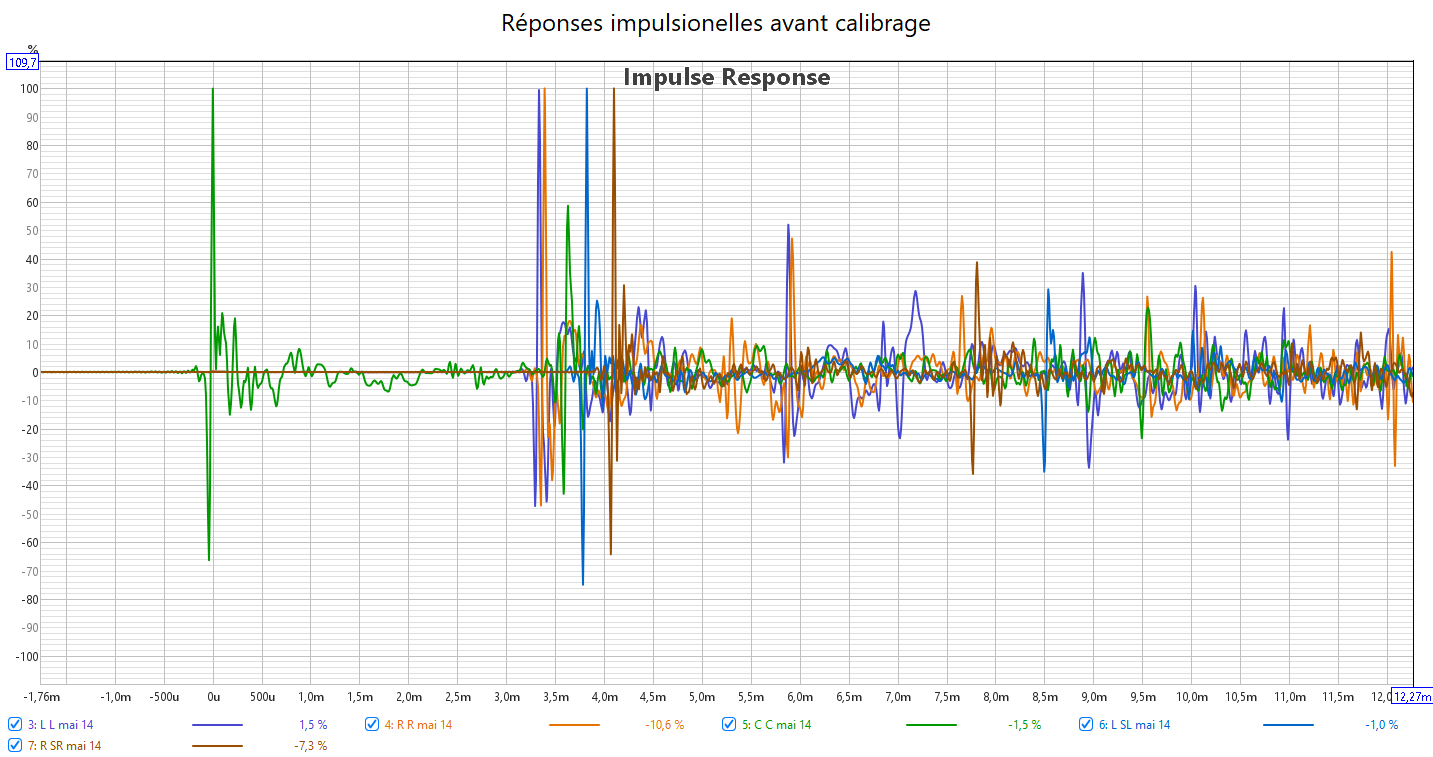Select the -1,0 % value for L SL
The width and height of the screenshot is (1433, 757).
tap(1381, 725)
